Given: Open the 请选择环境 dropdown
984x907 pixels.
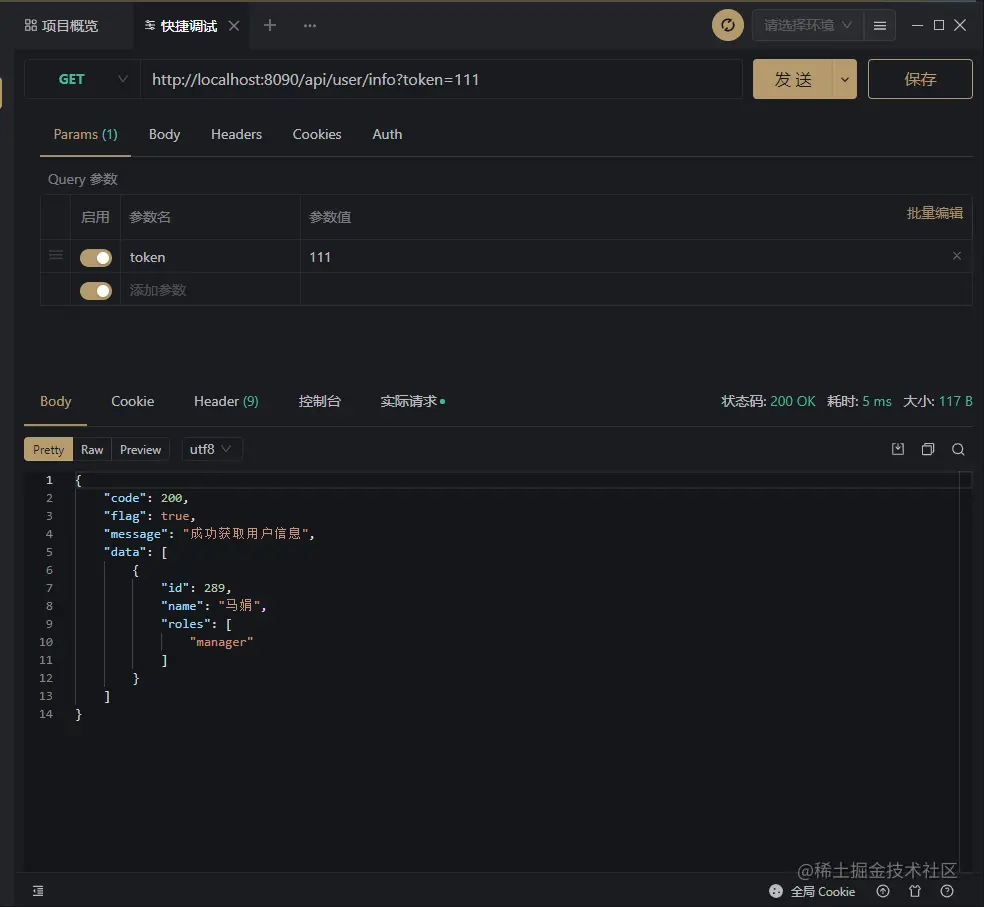Looking at the screenshot, I should pos(808,25).
